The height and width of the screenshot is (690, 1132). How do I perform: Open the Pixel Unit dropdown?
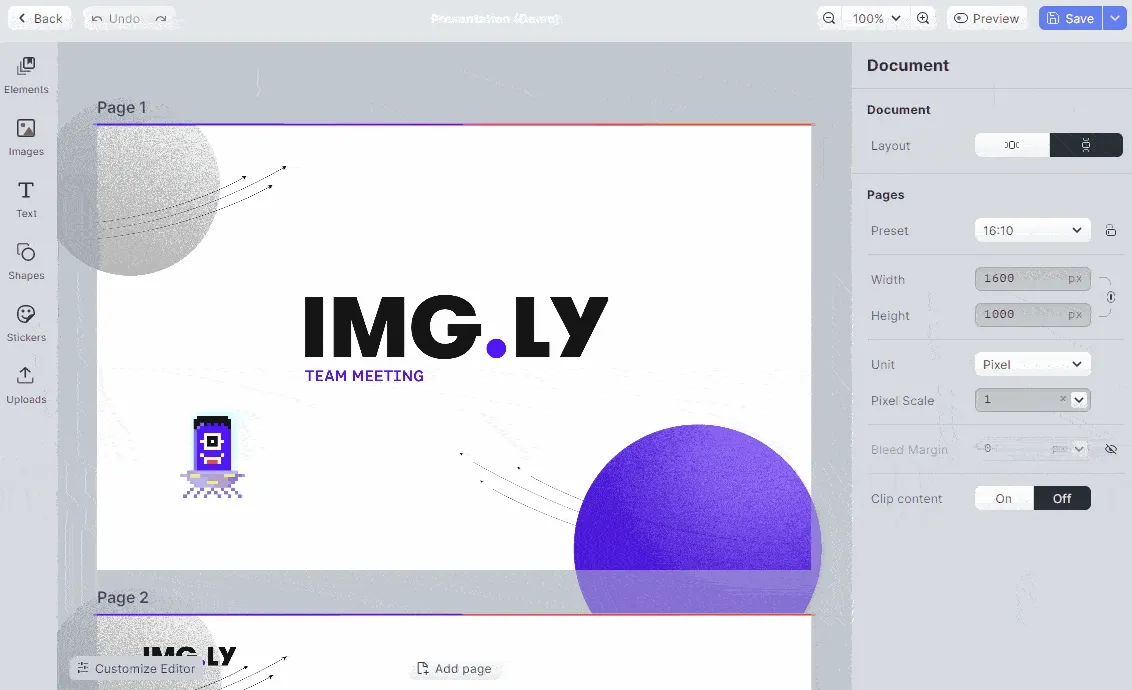1032,364
